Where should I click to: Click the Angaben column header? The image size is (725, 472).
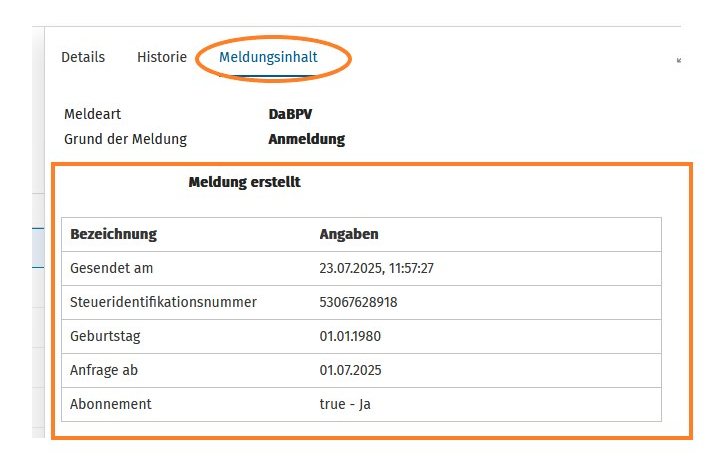pos(349,234)
